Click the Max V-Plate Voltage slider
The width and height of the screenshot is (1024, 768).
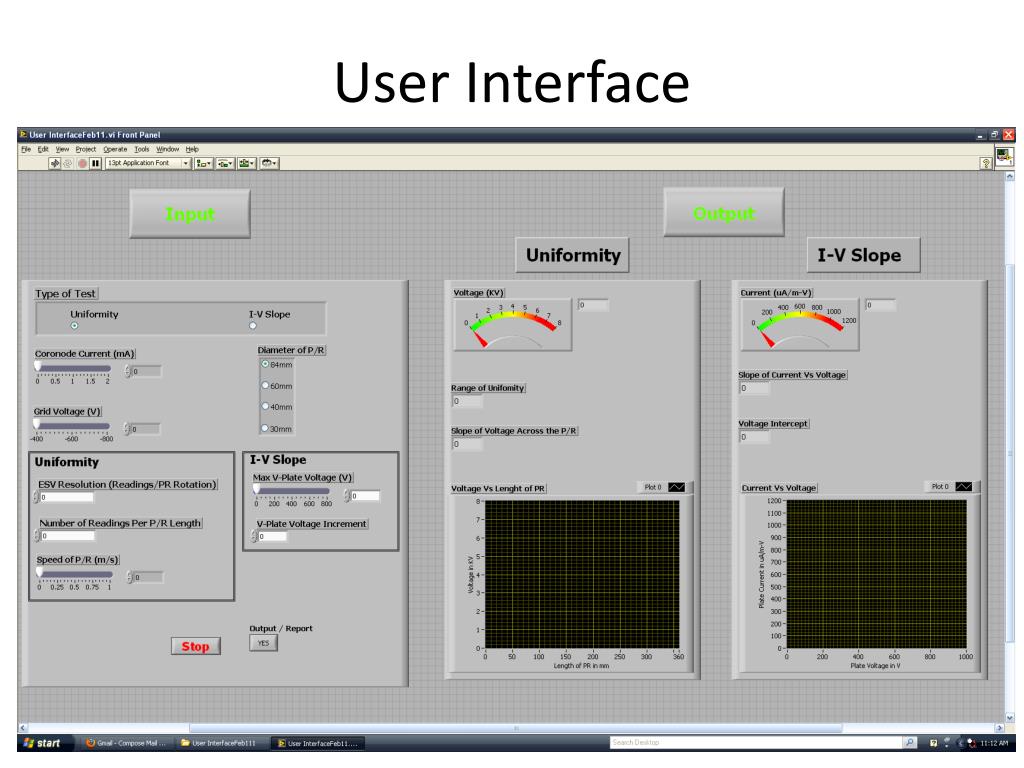(293, 490)
